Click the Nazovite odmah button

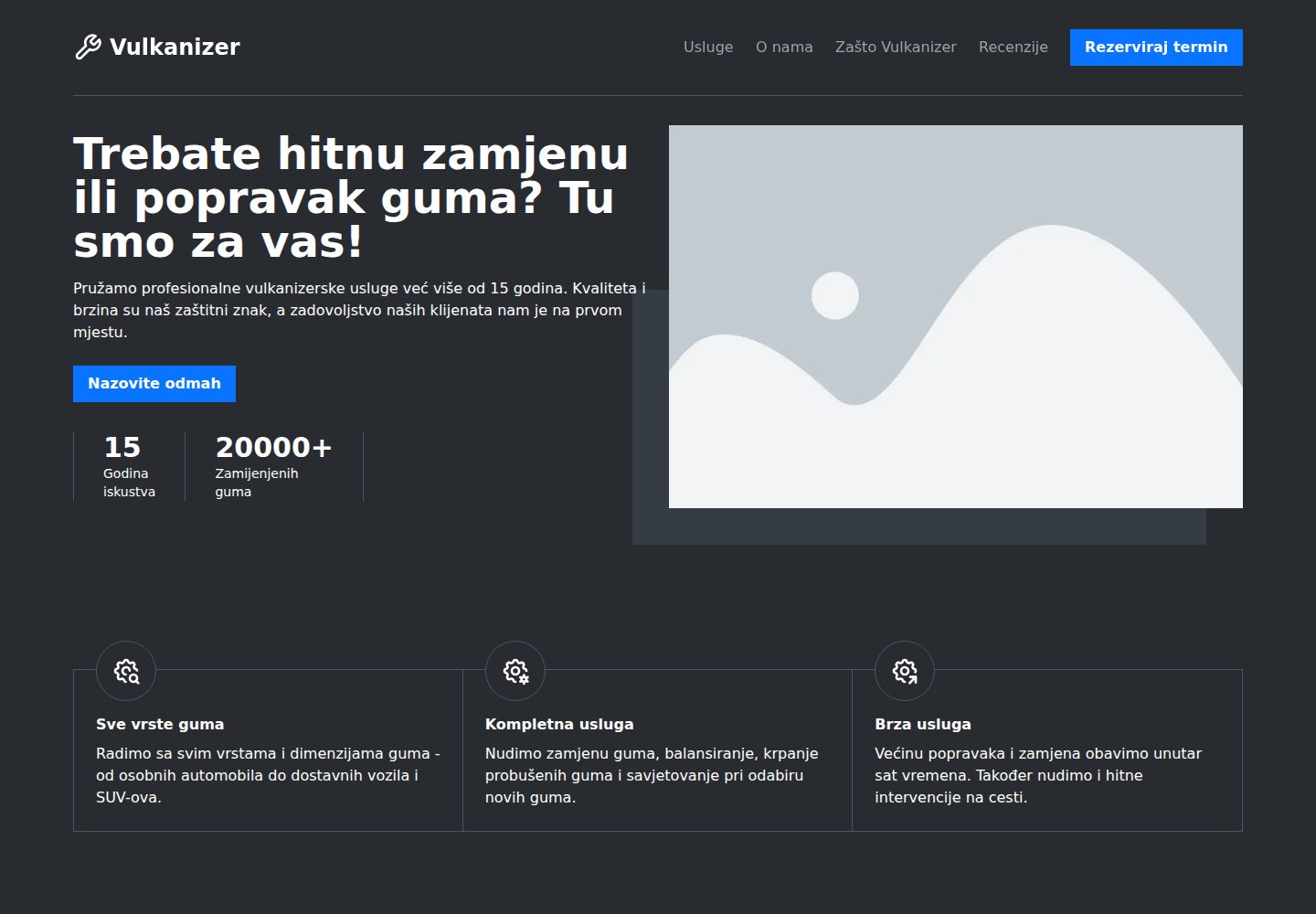click(154, 384)
